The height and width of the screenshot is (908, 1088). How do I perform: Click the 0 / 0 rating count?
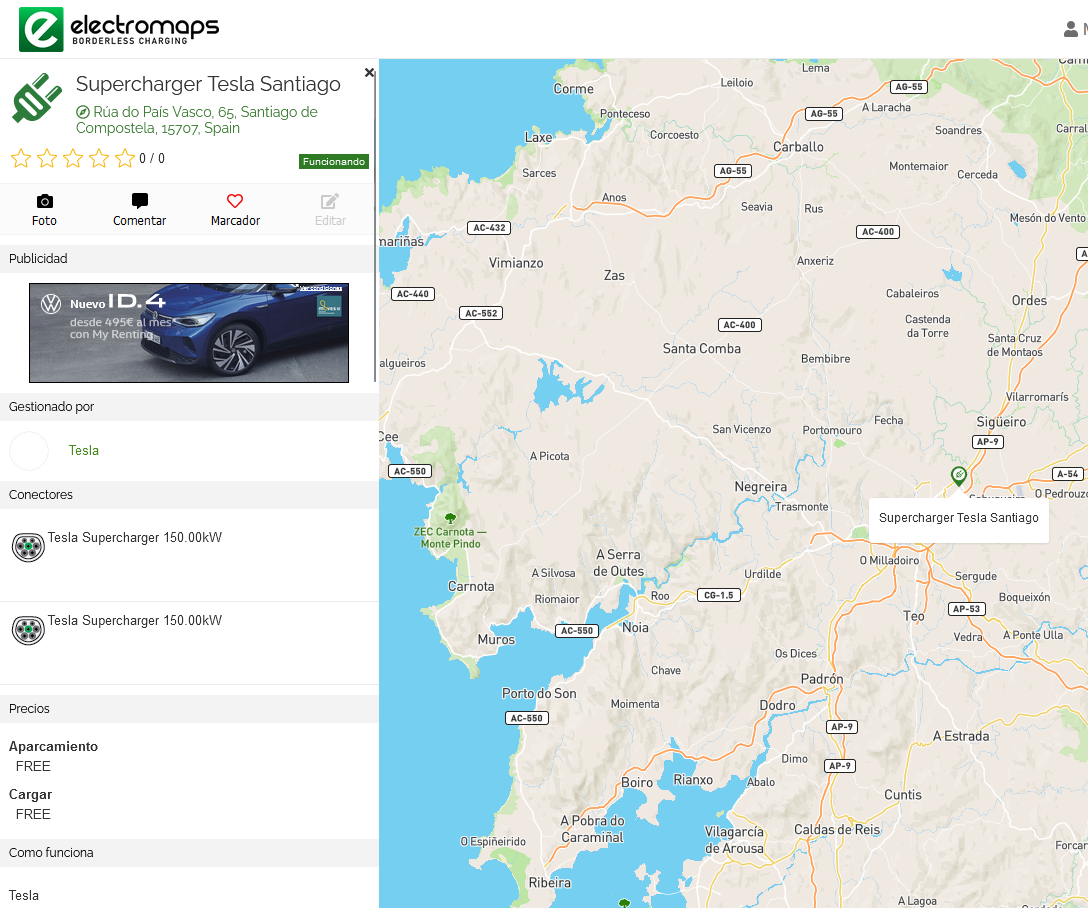(x=152, y=158)
